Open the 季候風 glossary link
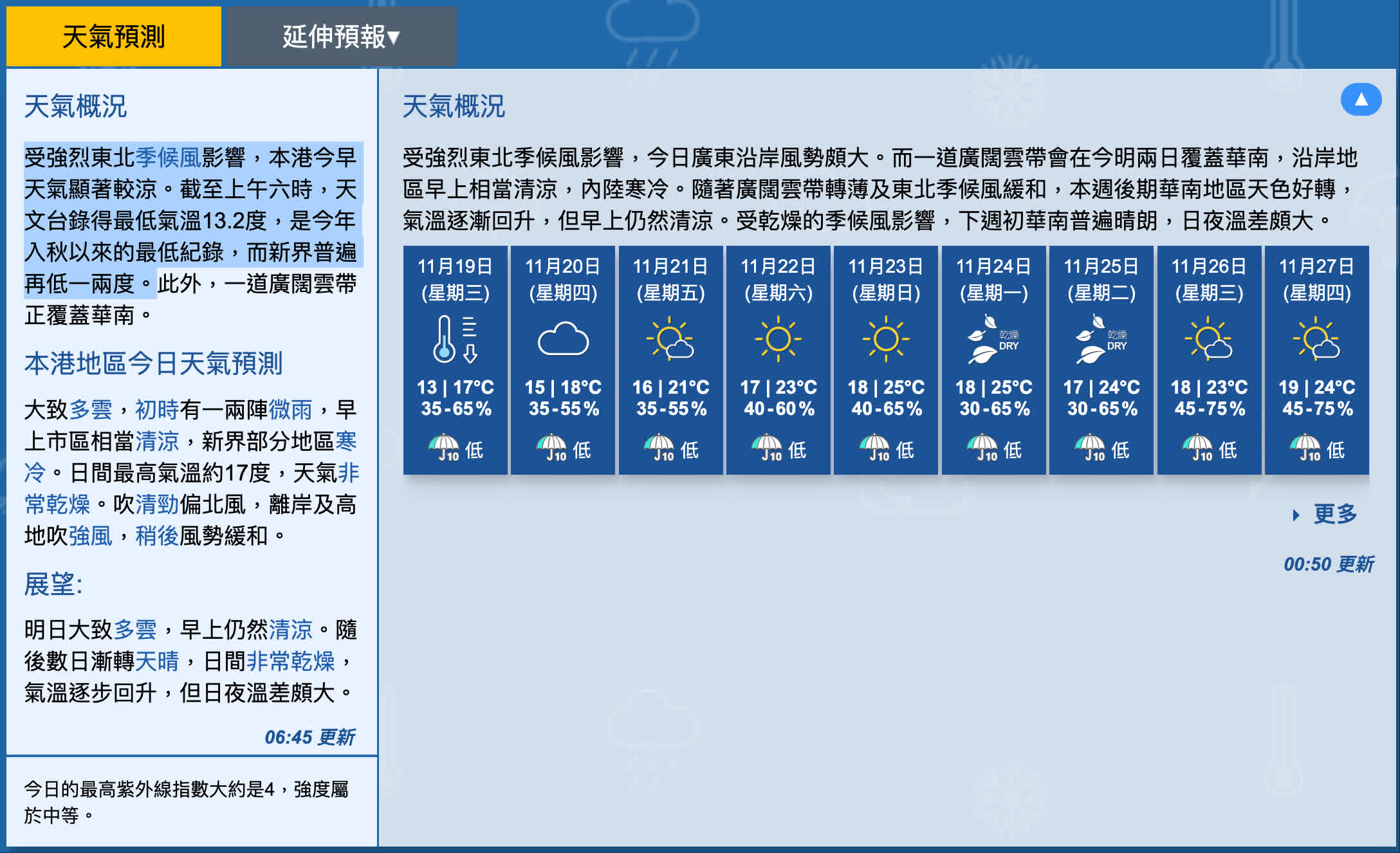Screen dimensions: 1400x853 point(169,158)
